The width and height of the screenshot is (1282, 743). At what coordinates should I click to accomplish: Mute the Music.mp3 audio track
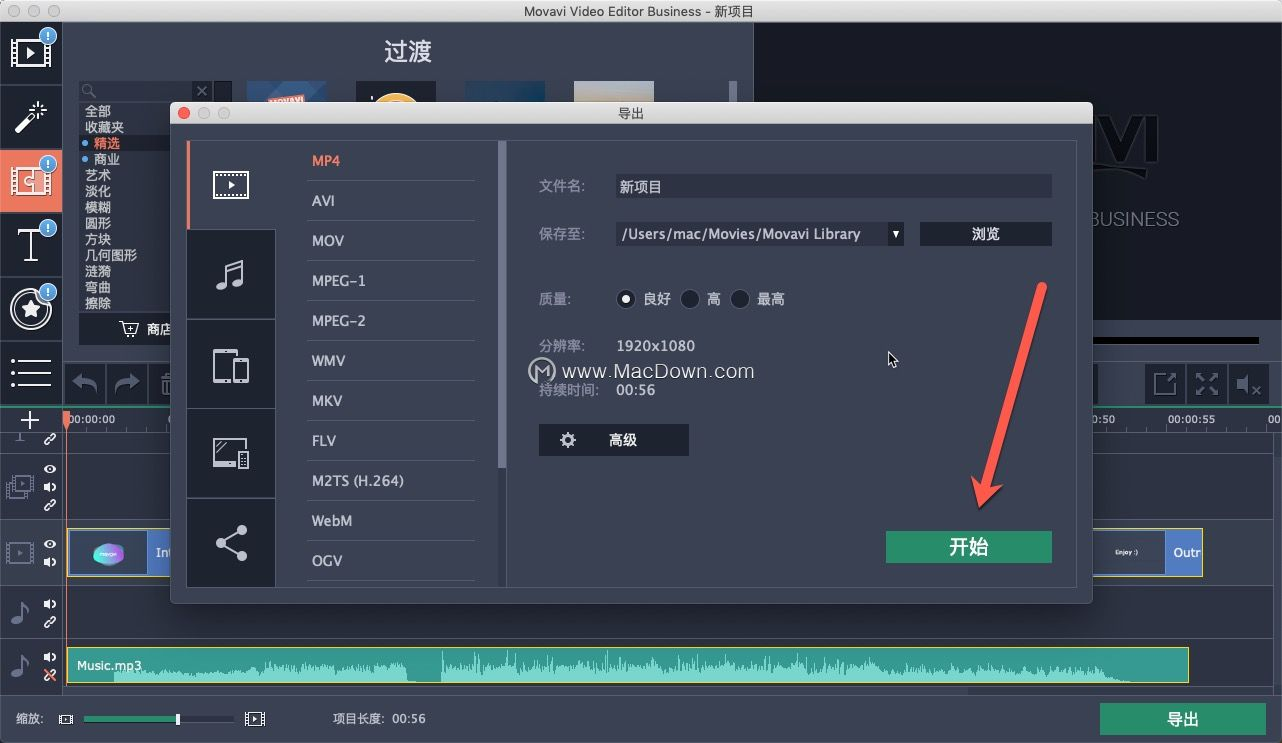click(x=50, y=657)
